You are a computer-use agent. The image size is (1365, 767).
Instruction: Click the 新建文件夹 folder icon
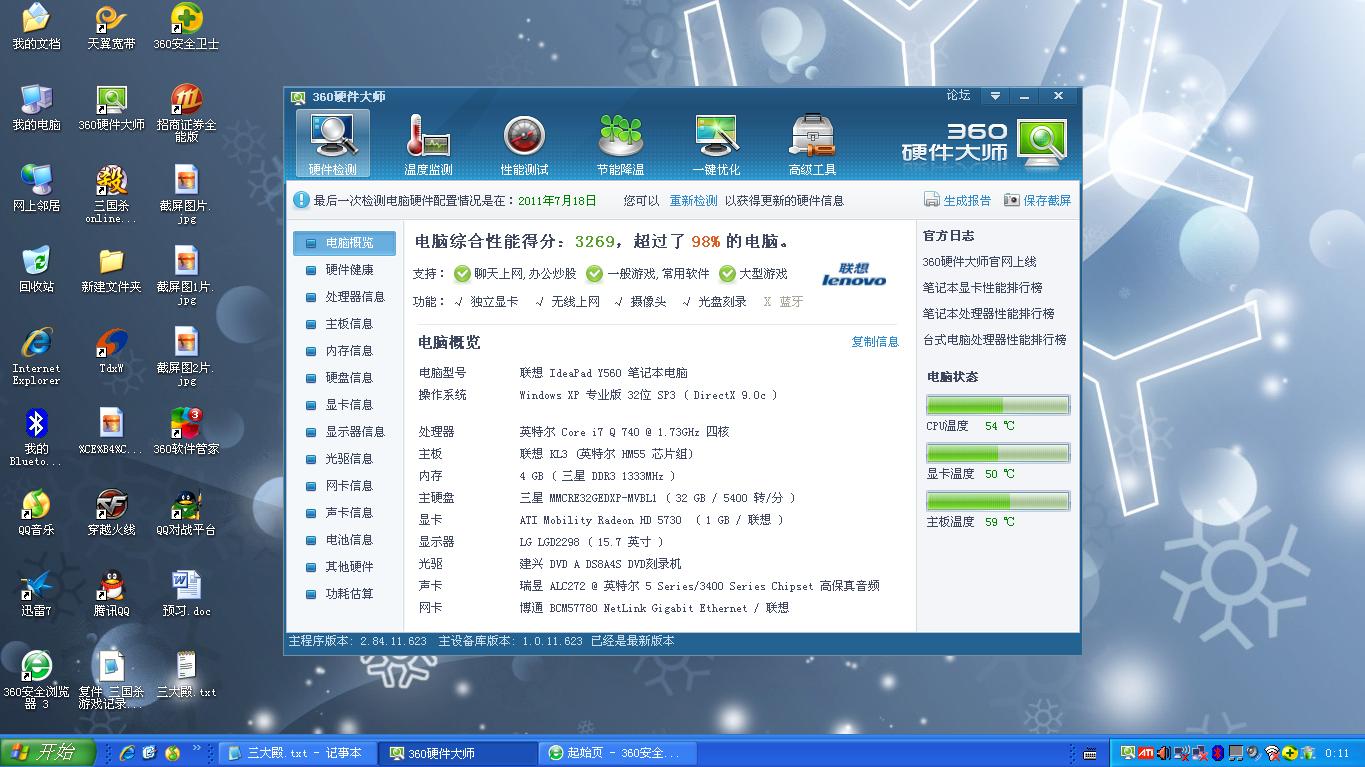coord(111,270)
